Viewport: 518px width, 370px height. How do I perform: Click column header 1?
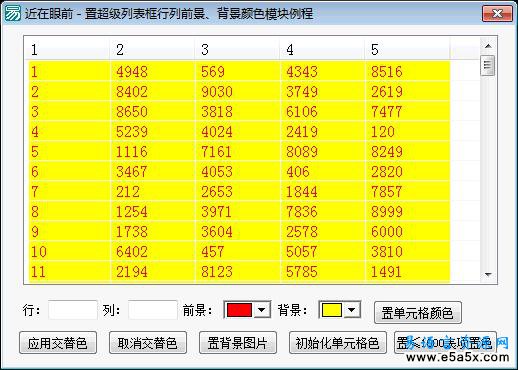point(67,50)
